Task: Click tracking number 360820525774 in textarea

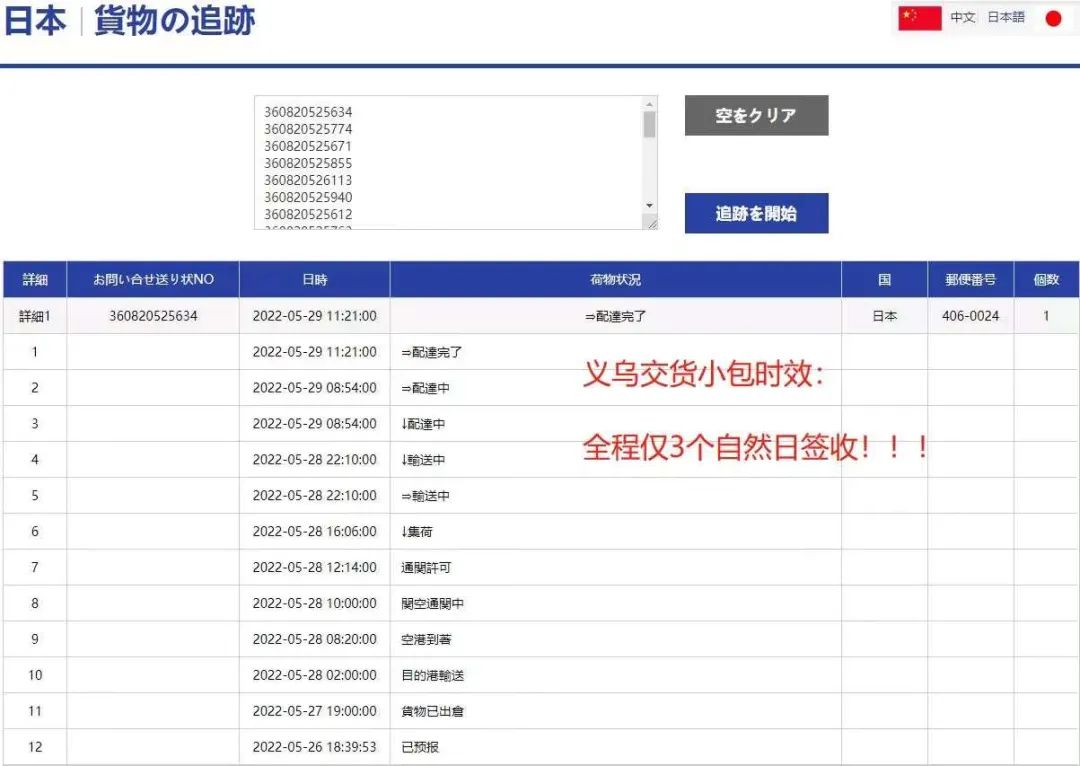Action: tap(308, 129)
